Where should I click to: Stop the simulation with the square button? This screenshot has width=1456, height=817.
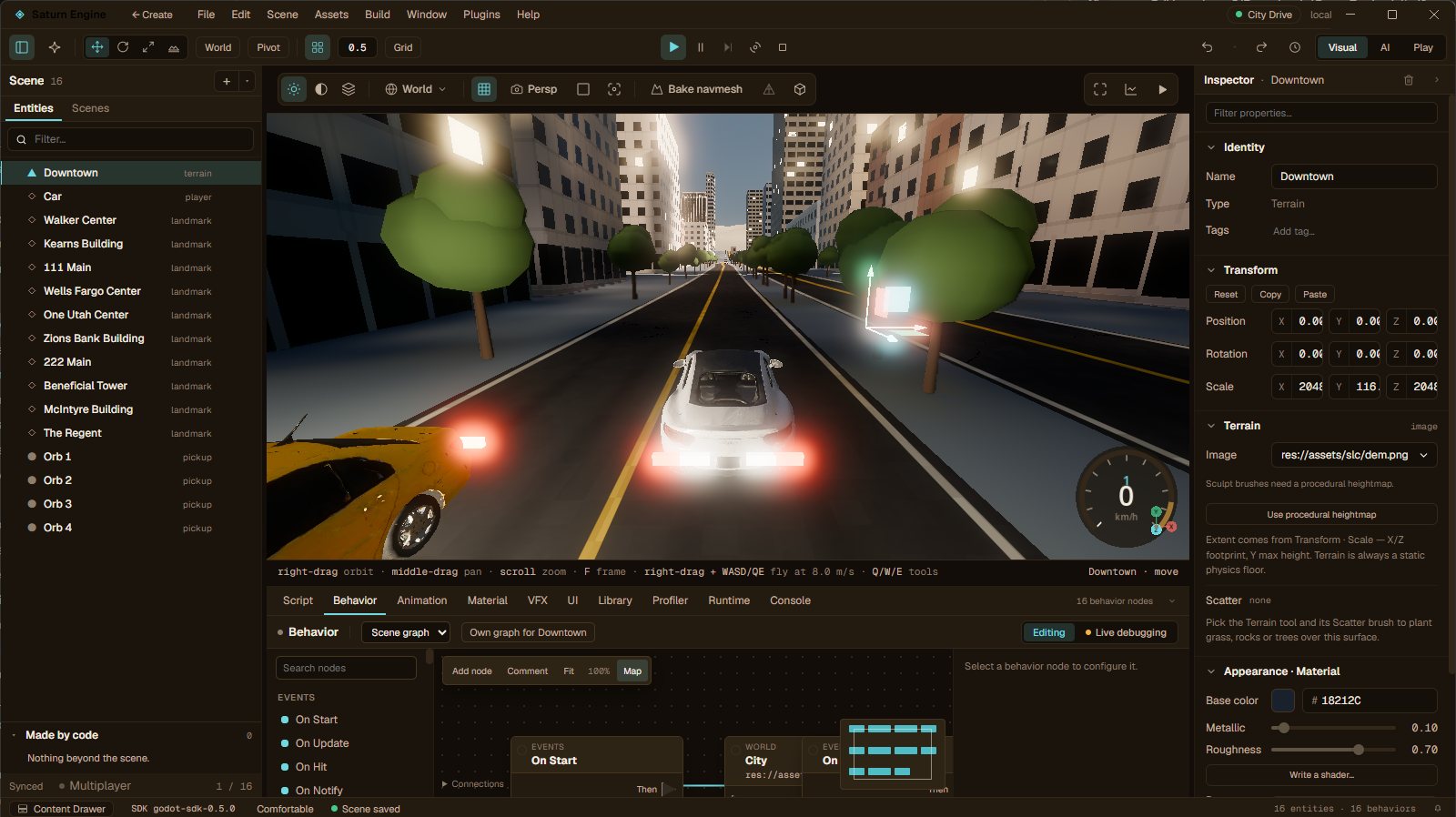(783, 47)
